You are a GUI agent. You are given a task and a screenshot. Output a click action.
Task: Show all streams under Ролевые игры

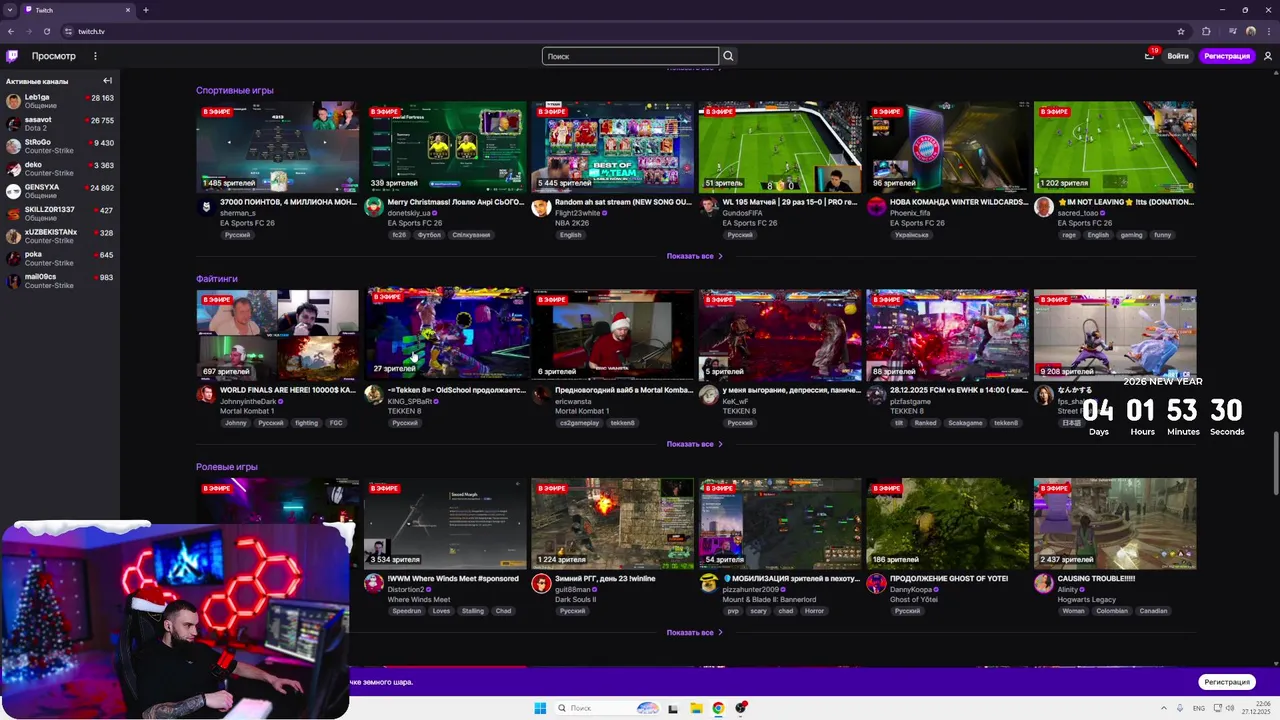694,632
